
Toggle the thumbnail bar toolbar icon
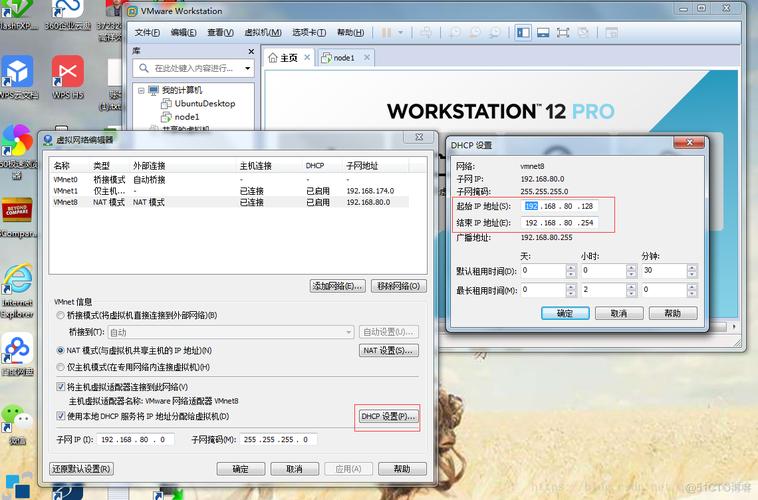pyautogui.click(x=543, y=32)
